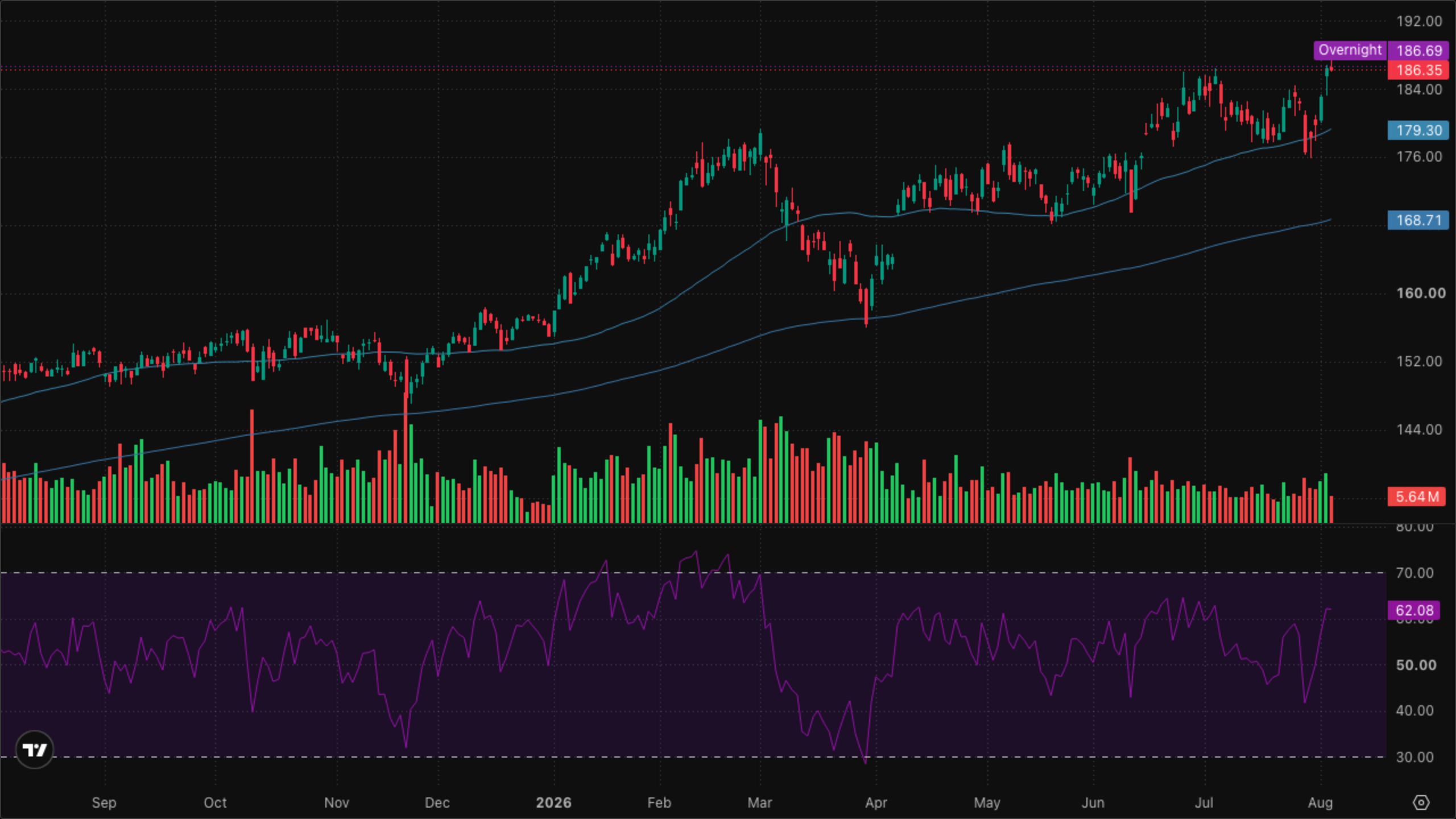Click the Mar label on time axis
Viewport: 1456px width, 819px height.
click(759, 803)
